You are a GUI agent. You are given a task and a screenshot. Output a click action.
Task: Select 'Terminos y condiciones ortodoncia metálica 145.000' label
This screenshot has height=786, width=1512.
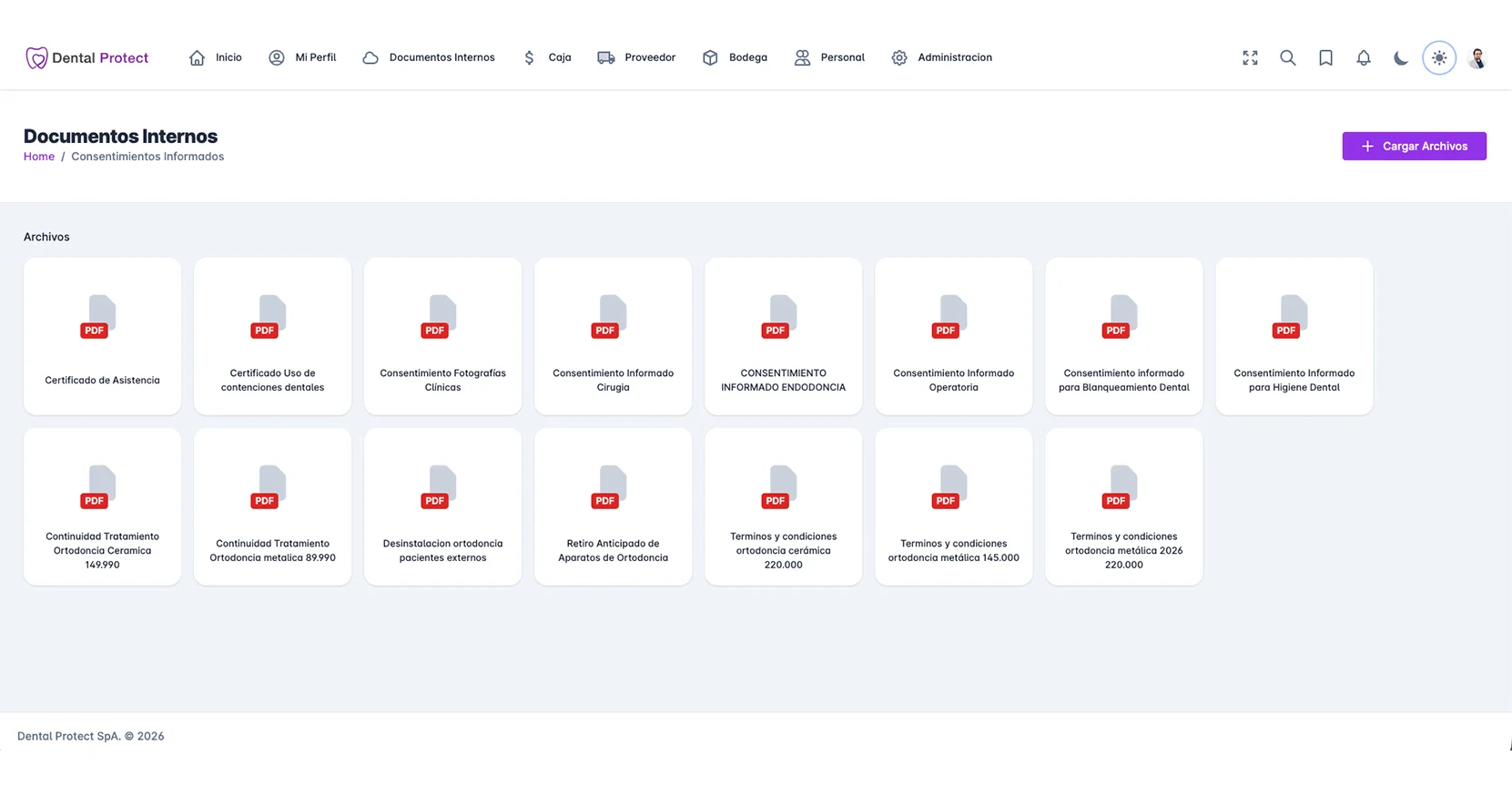coord(953,551)
